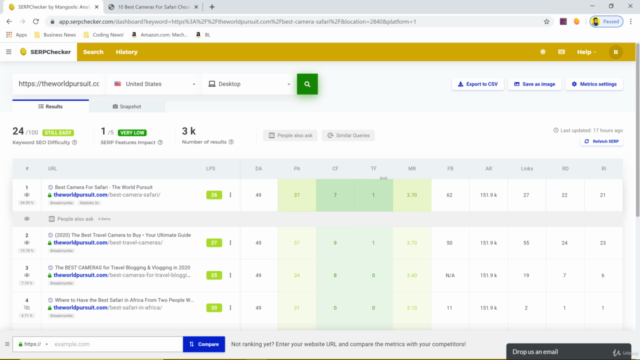640x360 pixels.
Task: Switch to the Snapshot tab
Action: (127, 107)
